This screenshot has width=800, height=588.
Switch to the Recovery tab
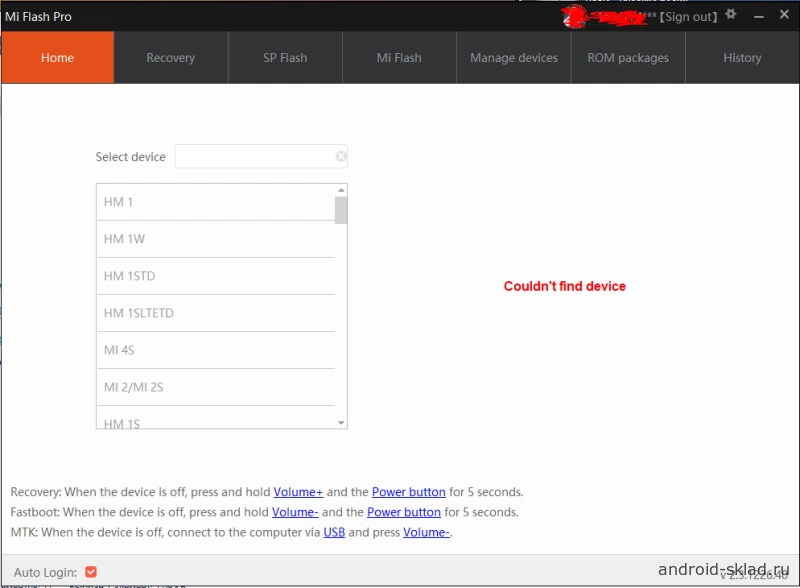coord(170,58)
